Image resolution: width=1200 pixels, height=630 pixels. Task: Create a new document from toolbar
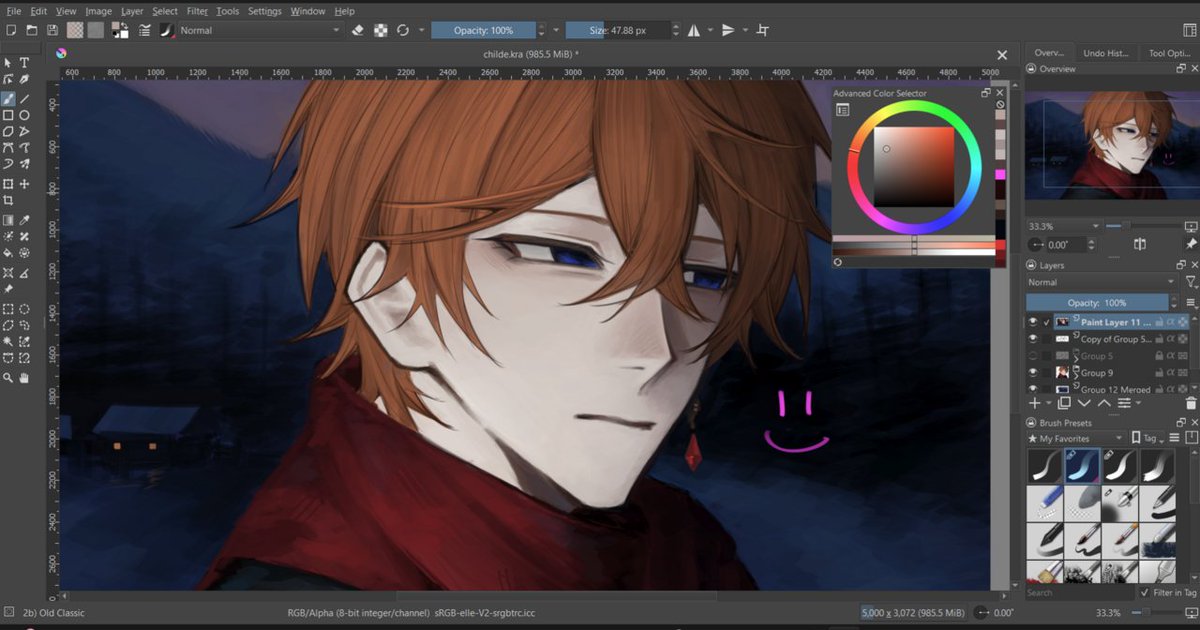9,31
